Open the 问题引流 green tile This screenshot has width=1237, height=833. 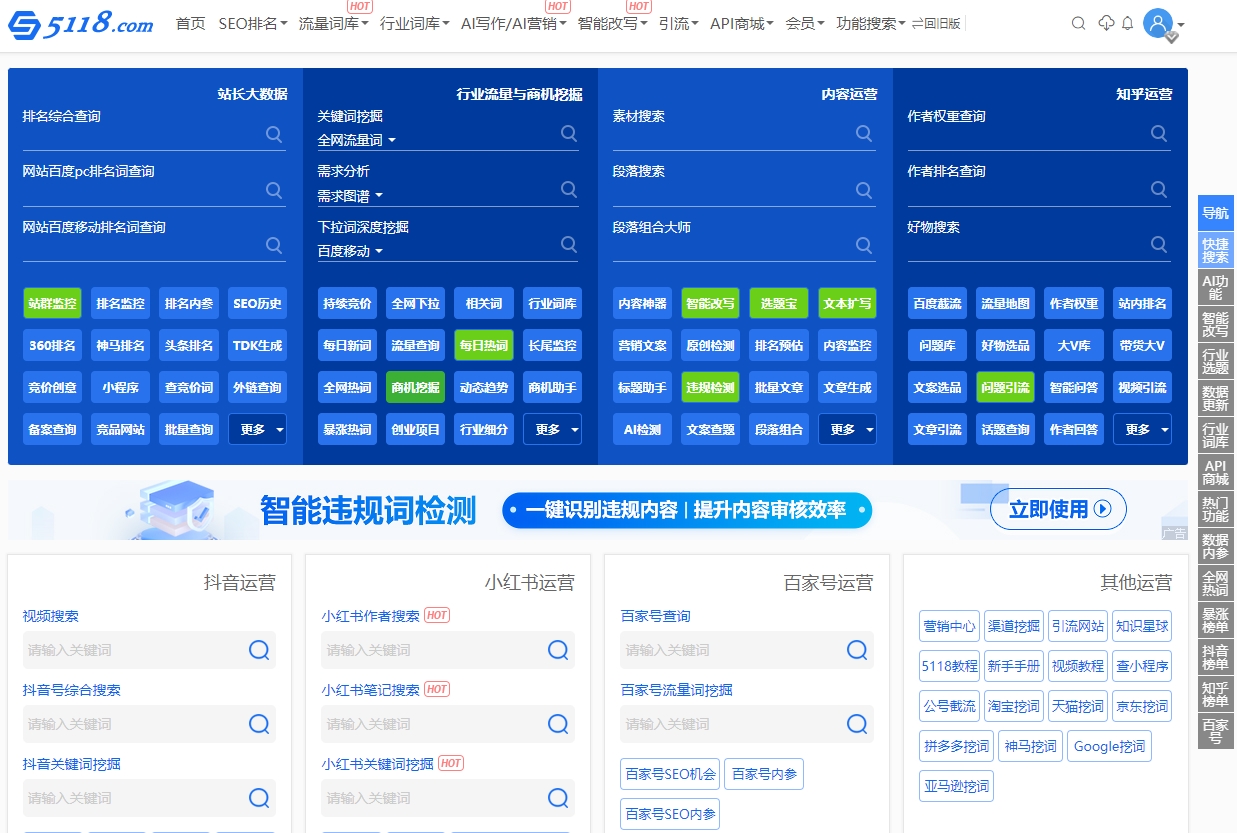1005,387
